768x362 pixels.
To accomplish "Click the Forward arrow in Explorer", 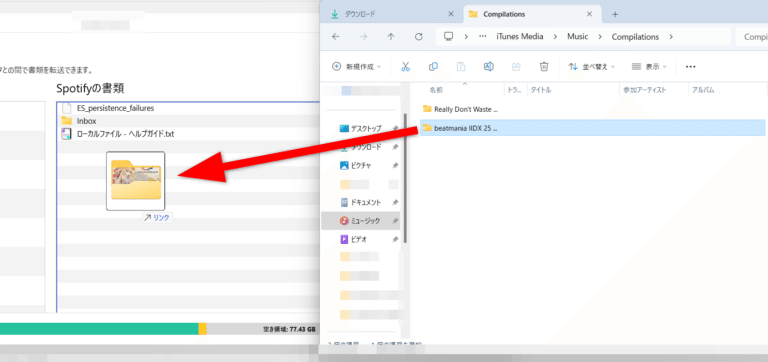I will tap(363, 37).
